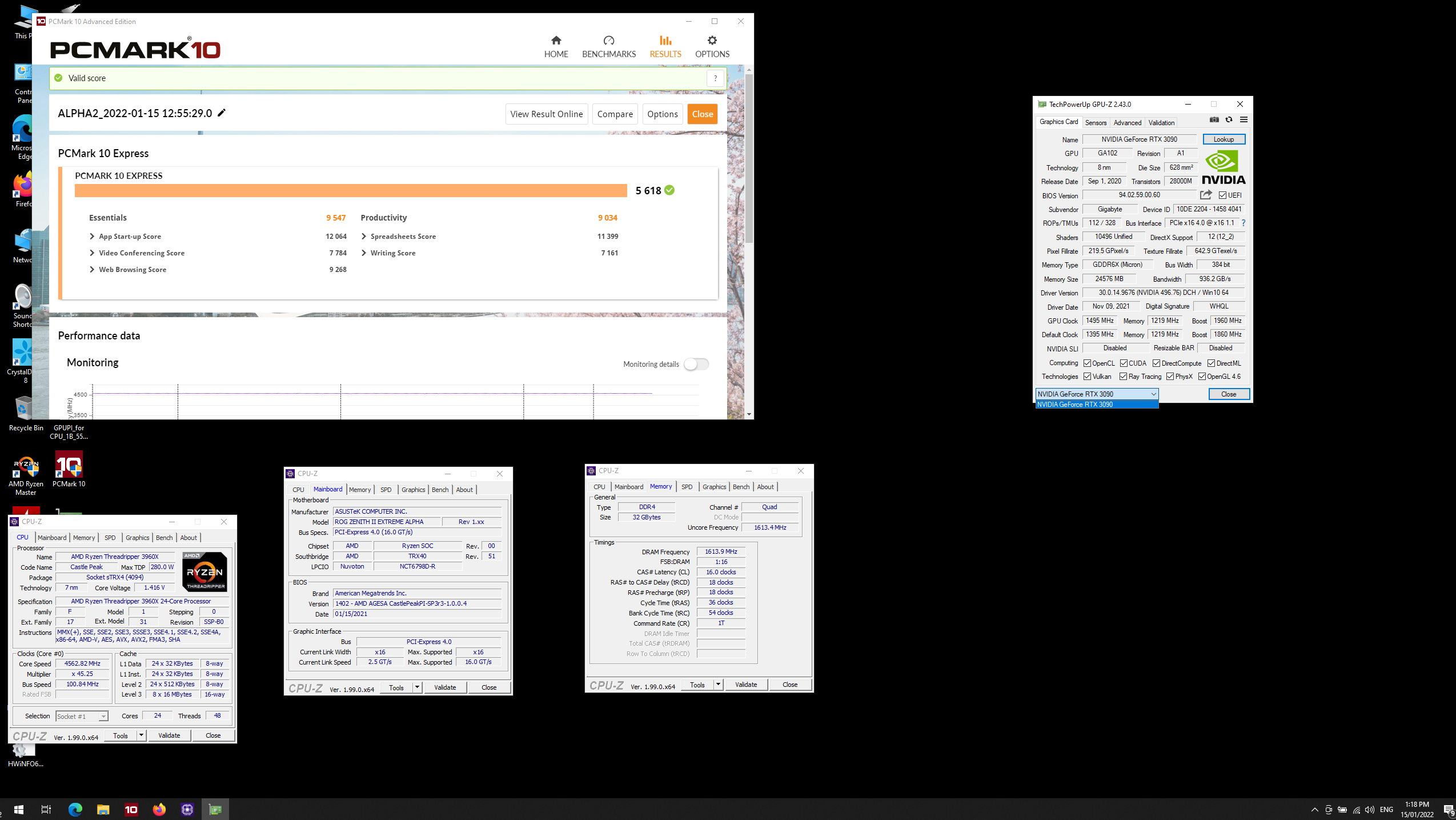1456x820 pixels.
Task: Click the Compare button in PCMark
Action: (615, 114)
